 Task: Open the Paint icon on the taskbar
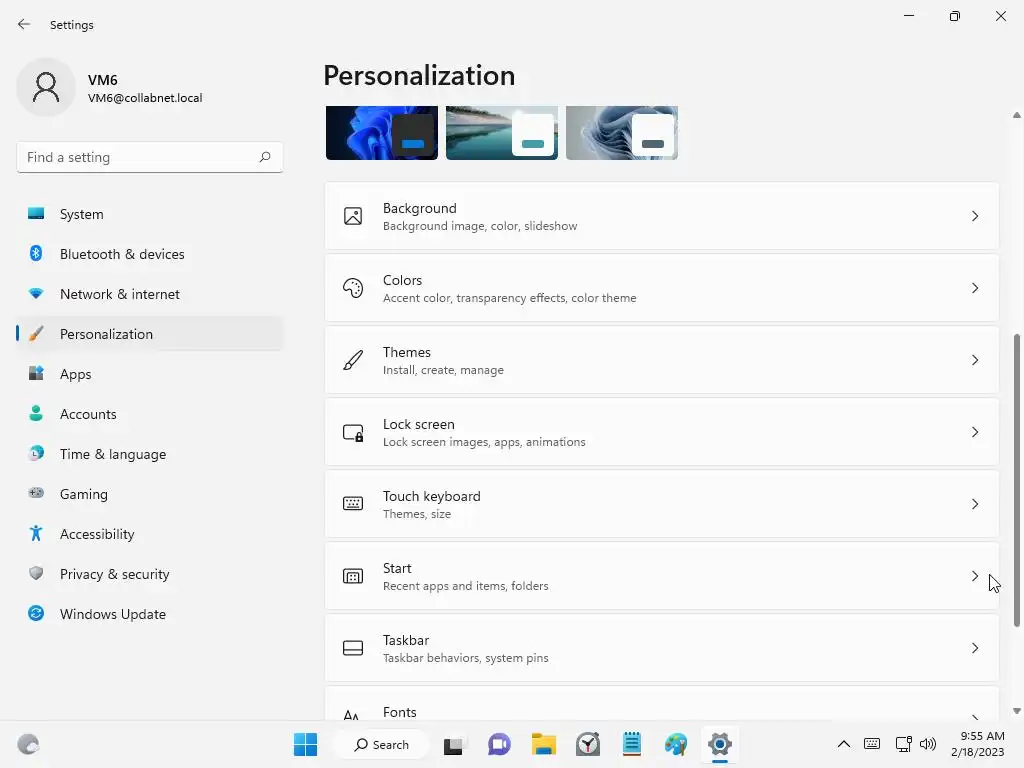[676, 744]
